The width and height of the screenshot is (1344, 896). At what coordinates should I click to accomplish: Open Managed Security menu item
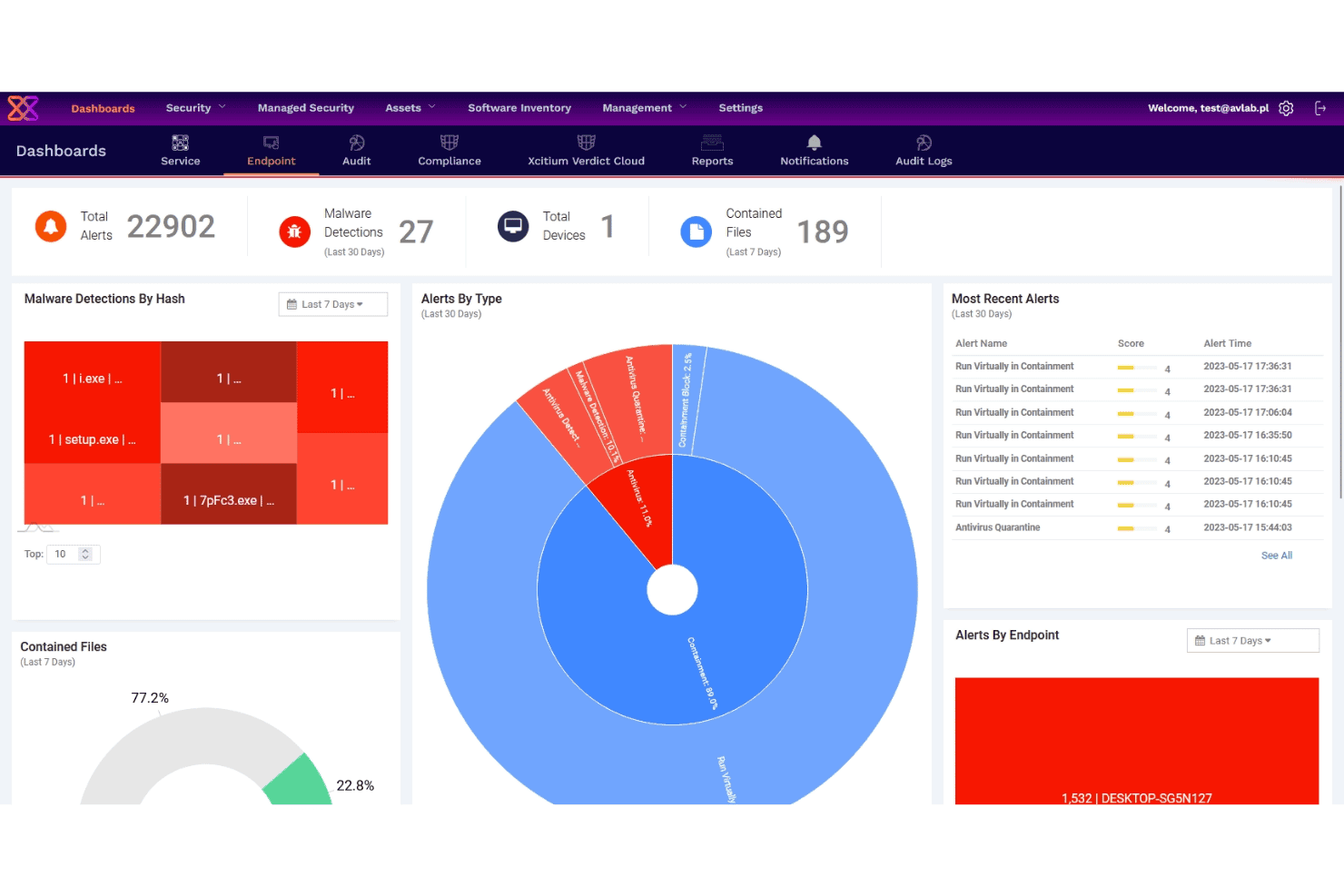[306, 108]
